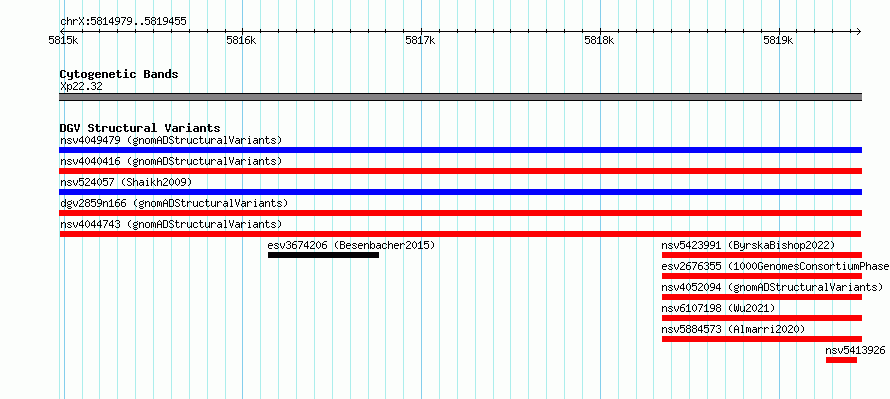890x399 pixels.
Task: Click the gray Xp22.32 cytogenetic band bar
Action: [x=460, y=96]
